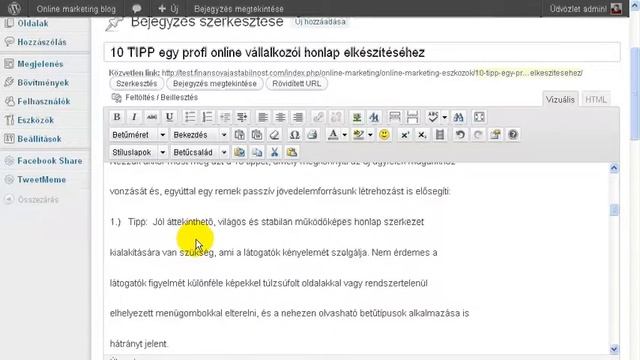This screenshot has width=640, height=360.
Task: Click the paste from Word icon
Action: coord(257,135)
